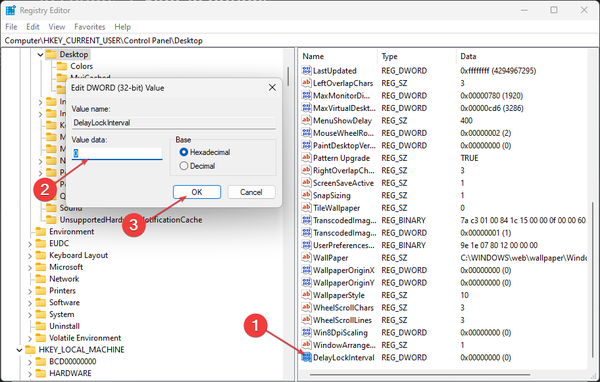Cancel the Edit DWORD dialog
This screenshot has width=600, height=382.
point(251,192)
